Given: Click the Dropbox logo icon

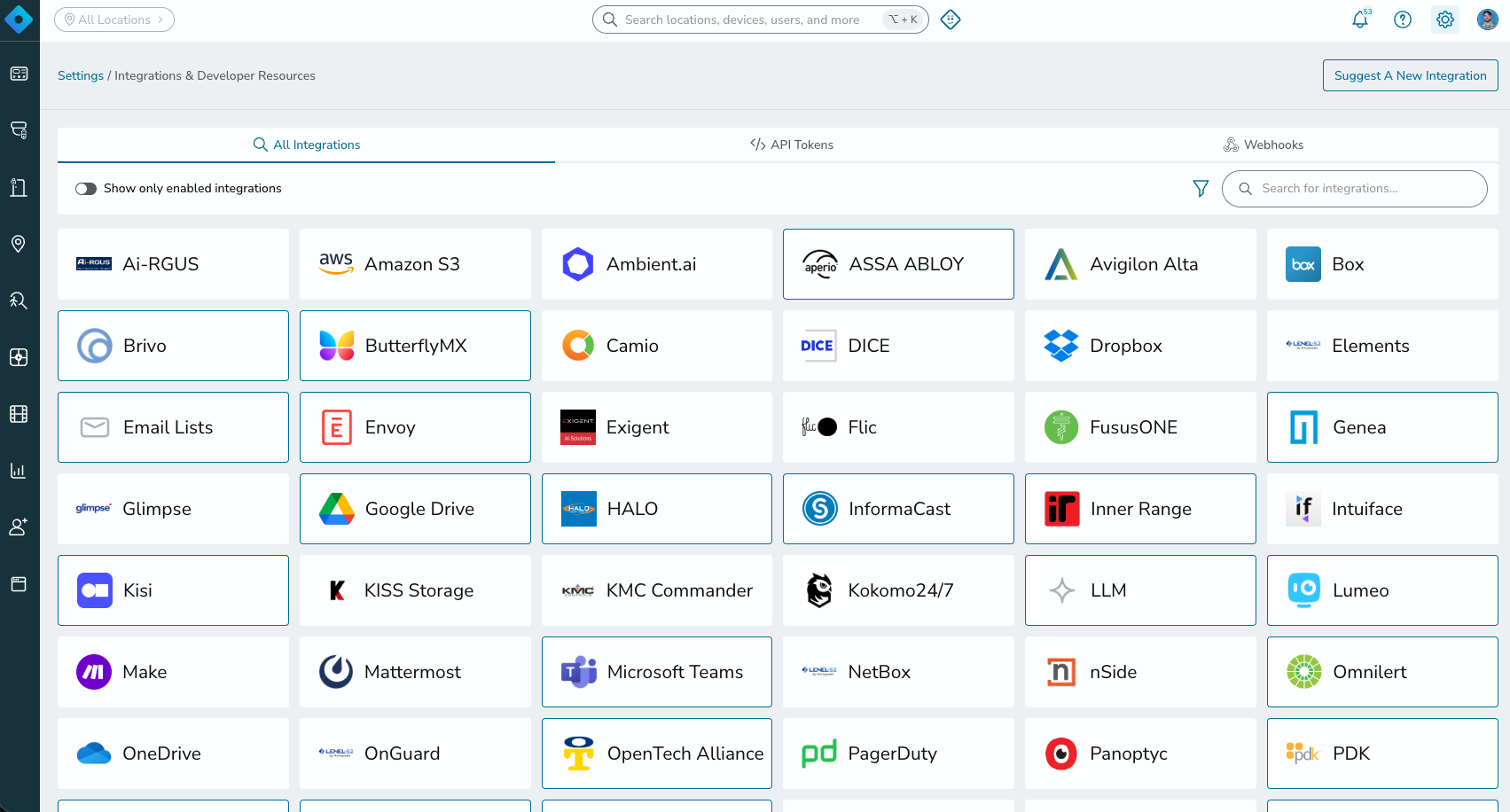Looking at the screenshot, I should click(1061, 346).
